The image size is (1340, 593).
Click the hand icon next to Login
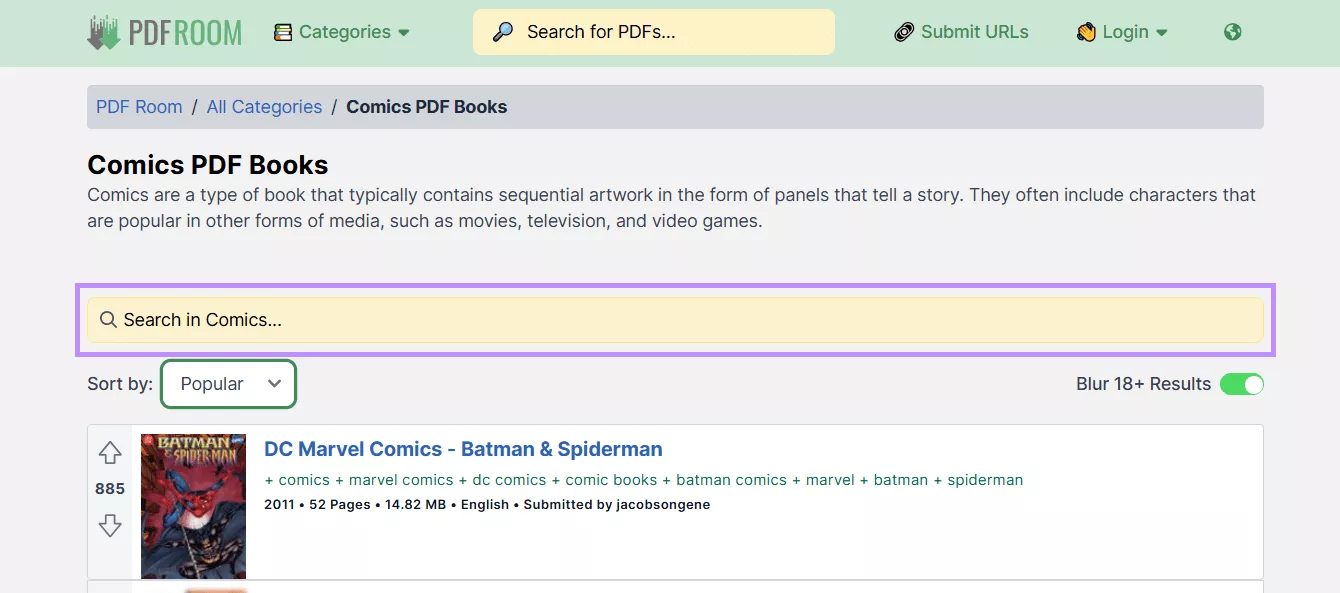[1085, 31]
